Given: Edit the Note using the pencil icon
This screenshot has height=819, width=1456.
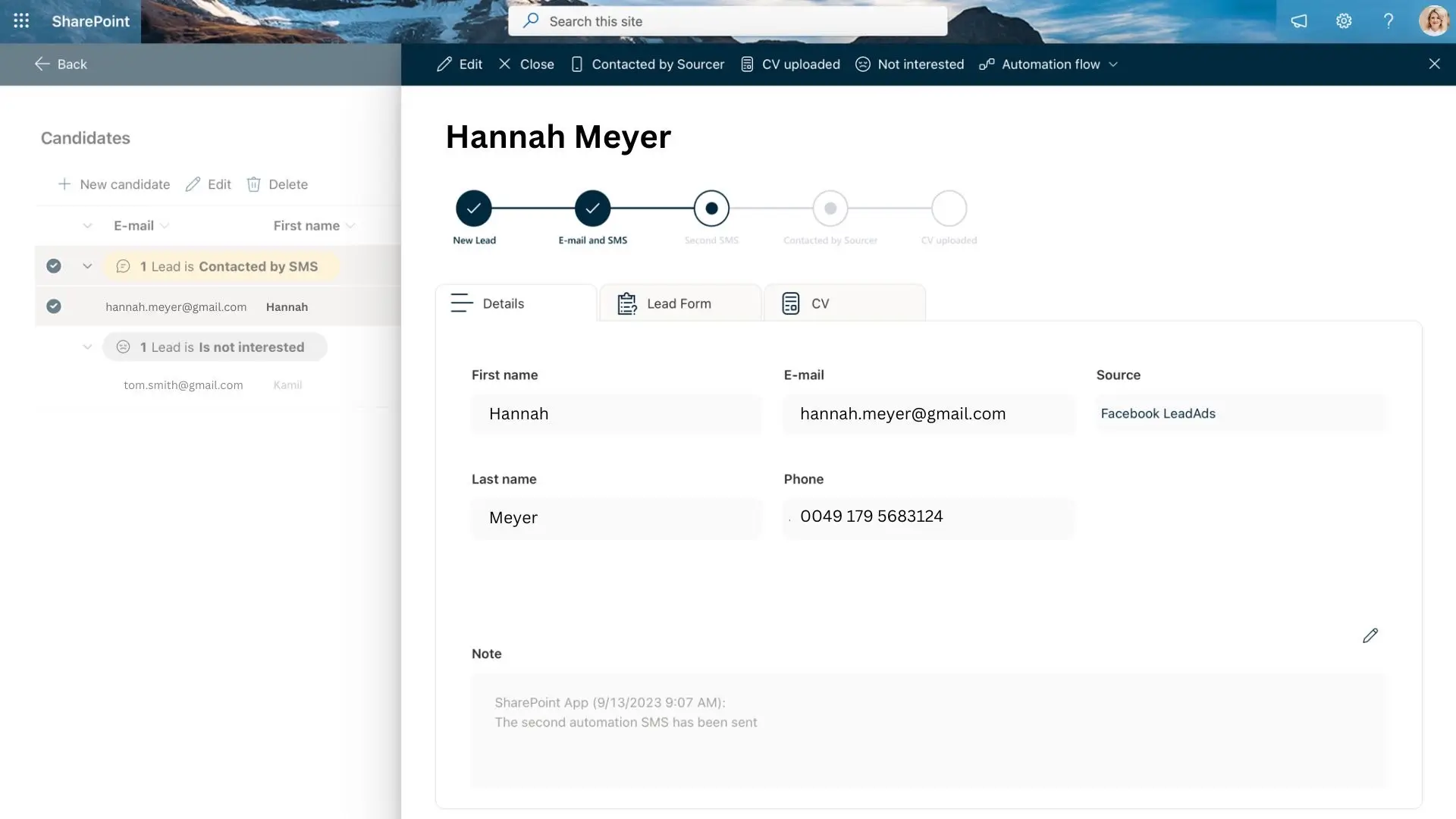Looking at the screenshot, I should point(1370,635).
